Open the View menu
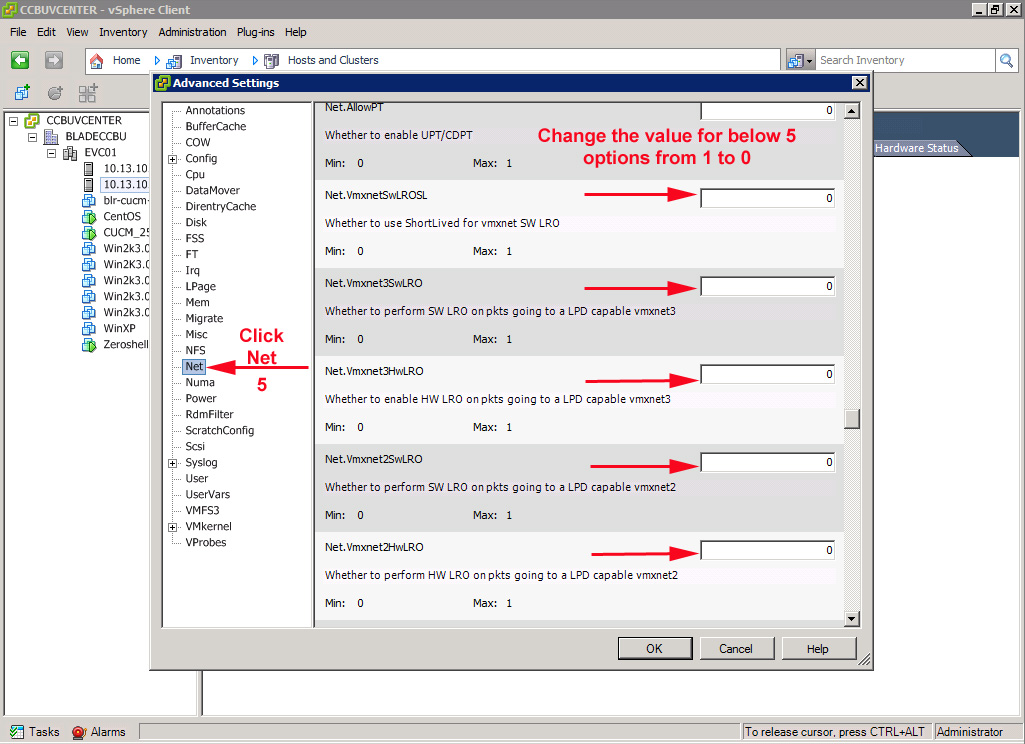Image resolution: width=1025 pixels, height=744 pixels. click(x=77, y=32)
